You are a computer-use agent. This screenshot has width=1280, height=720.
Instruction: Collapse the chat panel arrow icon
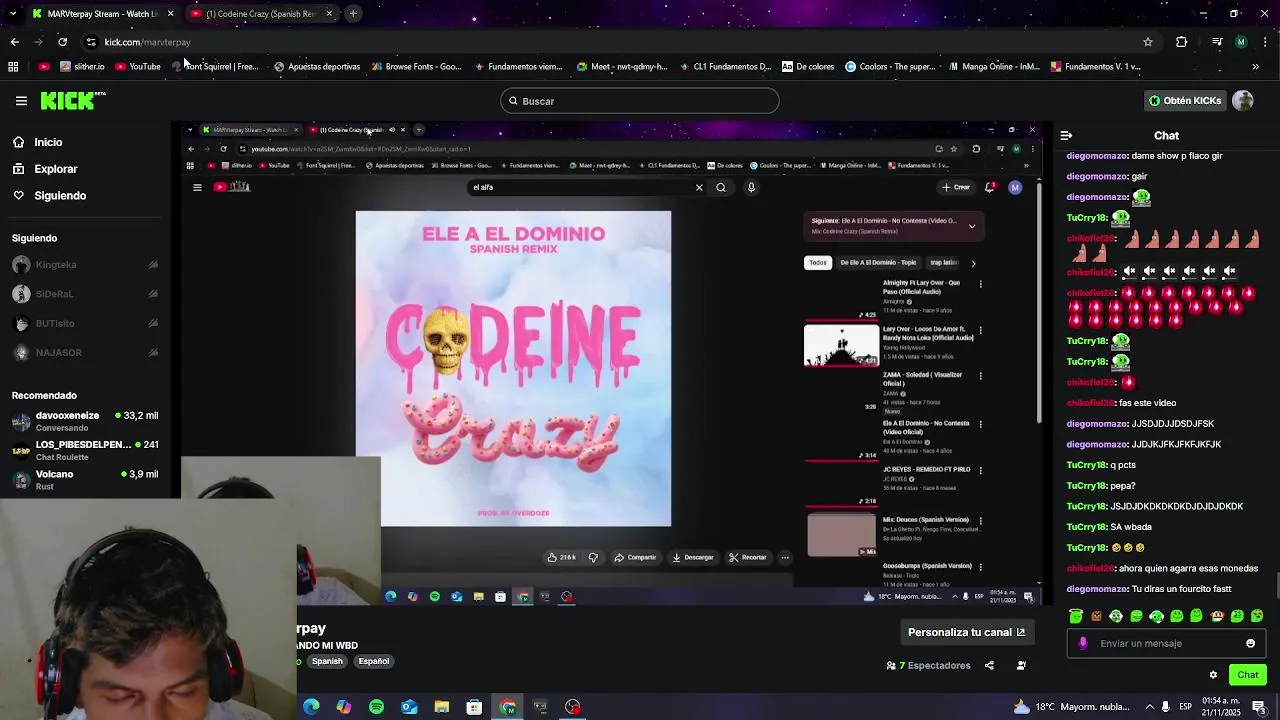(x=1066, y=135)
